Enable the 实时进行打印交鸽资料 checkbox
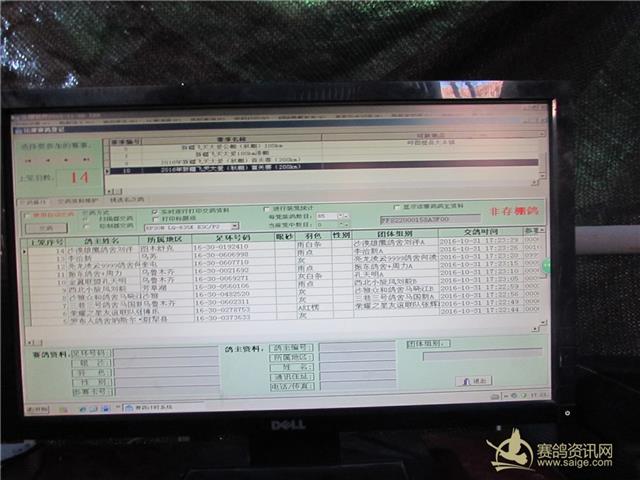The image size is (640, 480). pos(155,211)
